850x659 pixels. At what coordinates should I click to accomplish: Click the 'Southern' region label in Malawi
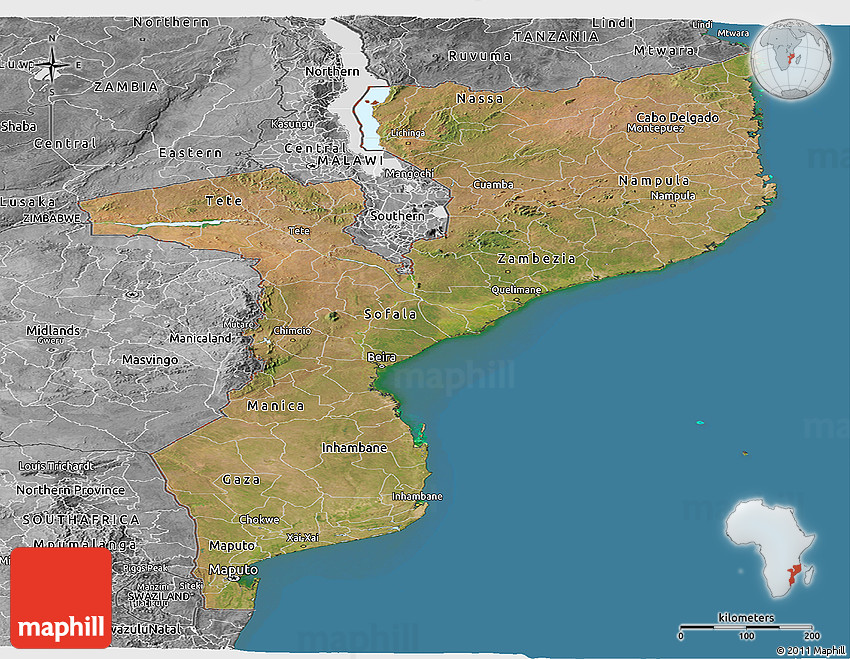tap(397, 216)
